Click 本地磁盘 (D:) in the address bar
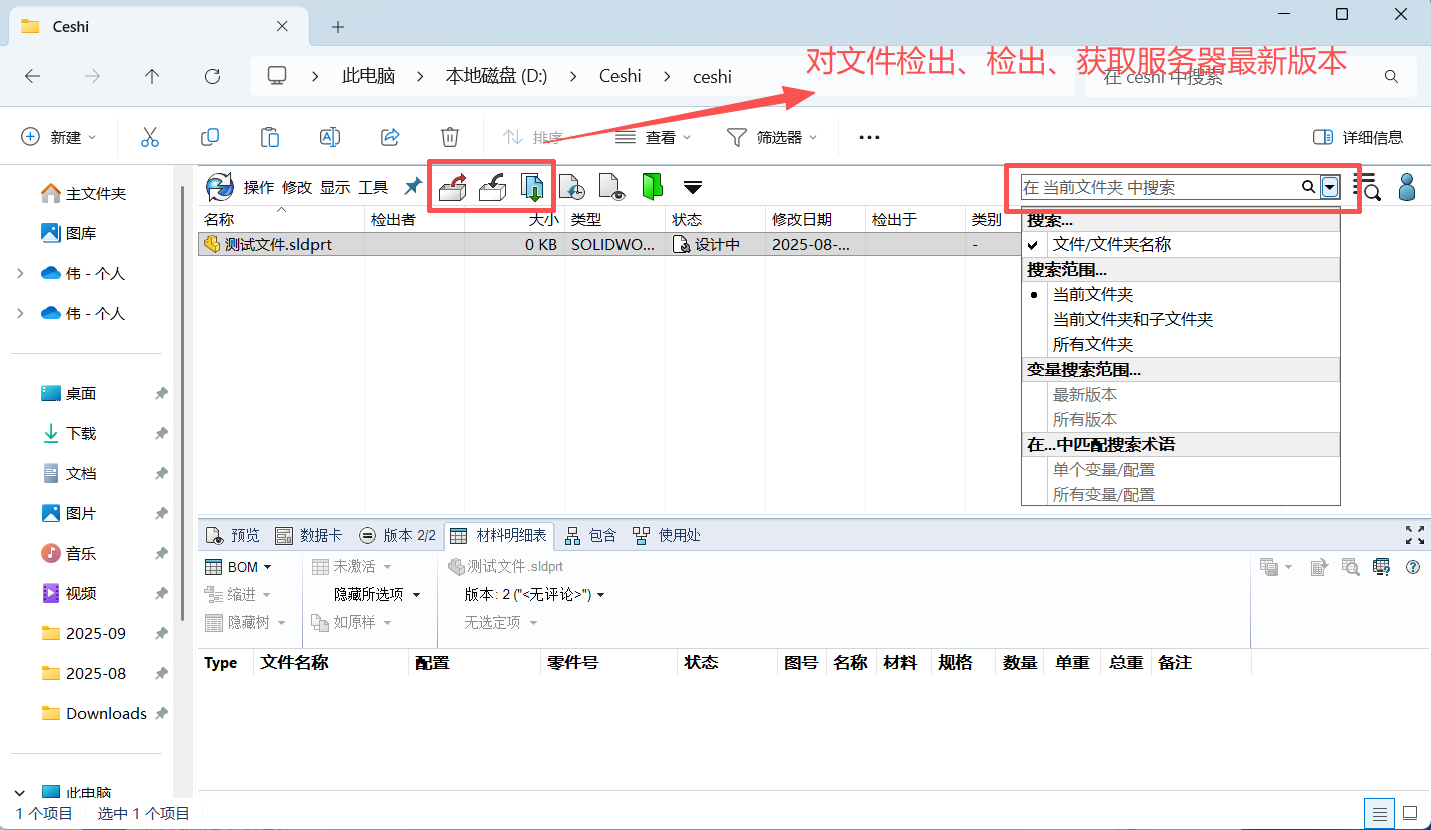Viewport: 1431px width, 830px height. [496, 76]
